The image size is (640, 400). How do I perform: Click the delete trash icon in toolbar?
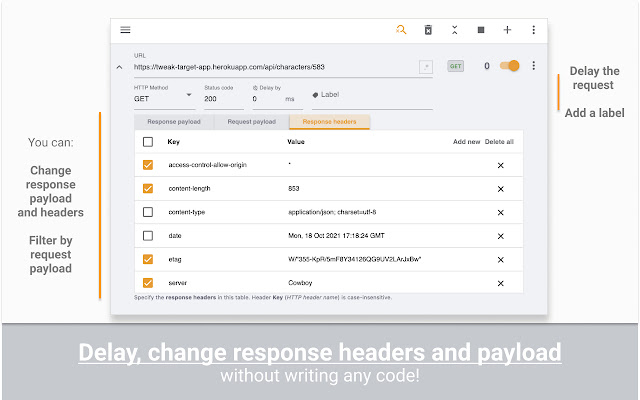coord(428,30)
